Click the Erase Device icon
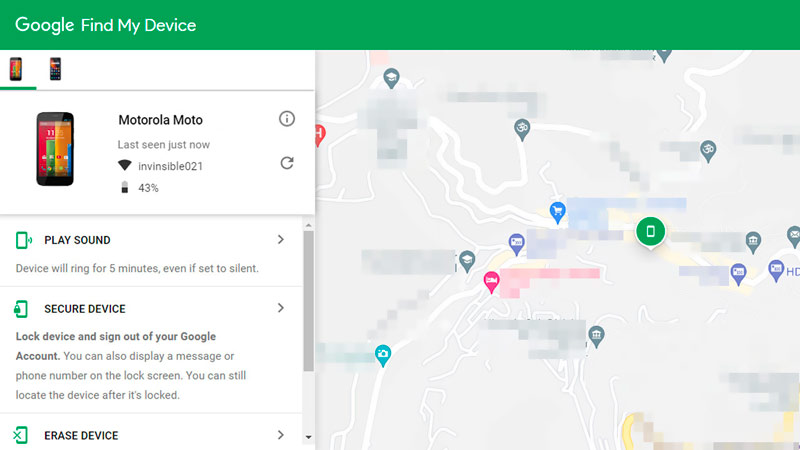The image size is (800, 450). [x=22, y=435]
